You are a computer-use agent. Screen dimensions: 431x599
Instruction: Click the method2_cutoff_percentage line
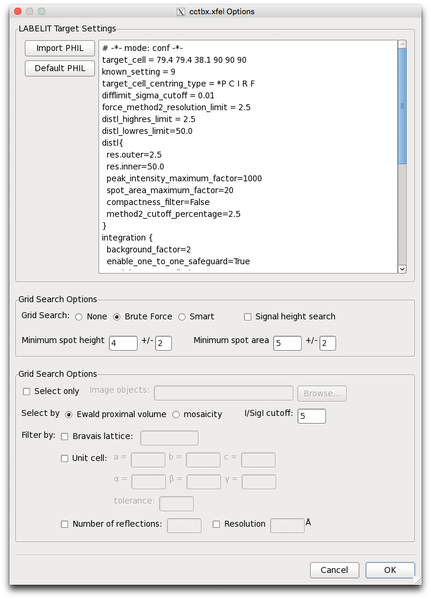pyautogui.click(x=173, y=214)
